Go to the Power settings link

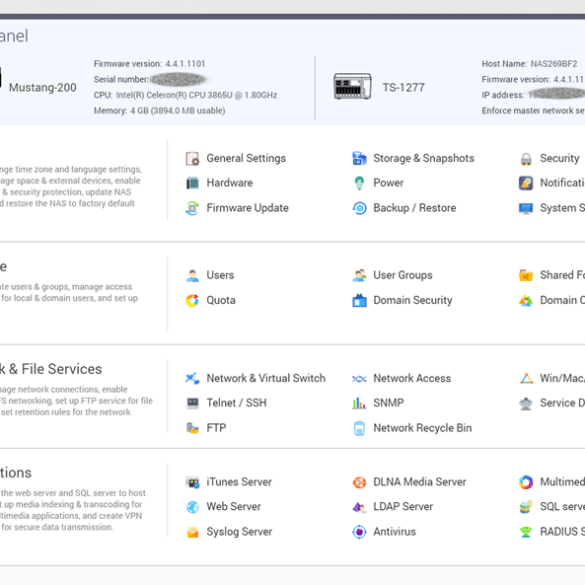(388, 183)
